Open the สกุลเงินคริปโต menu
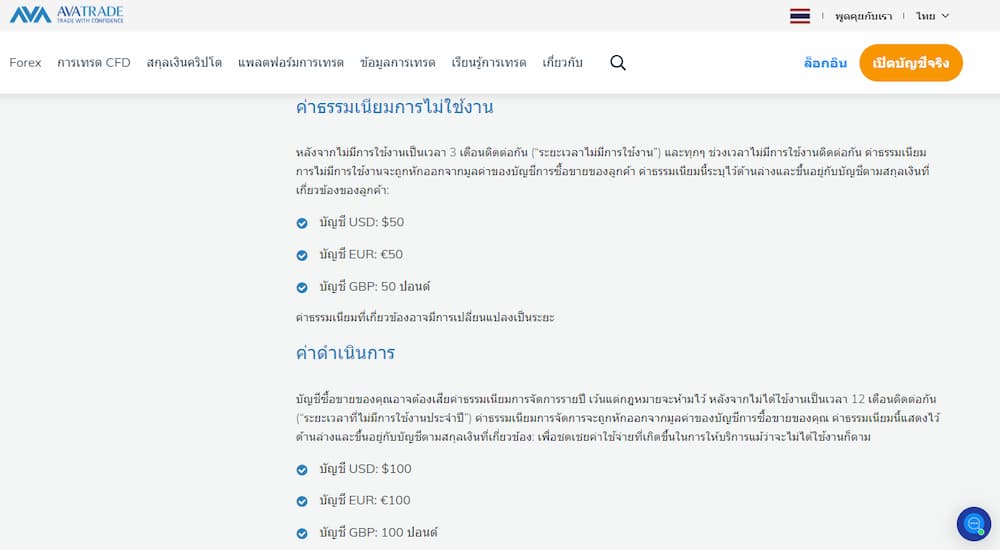Screen dimensions: 1000x550 coord(184,63)
